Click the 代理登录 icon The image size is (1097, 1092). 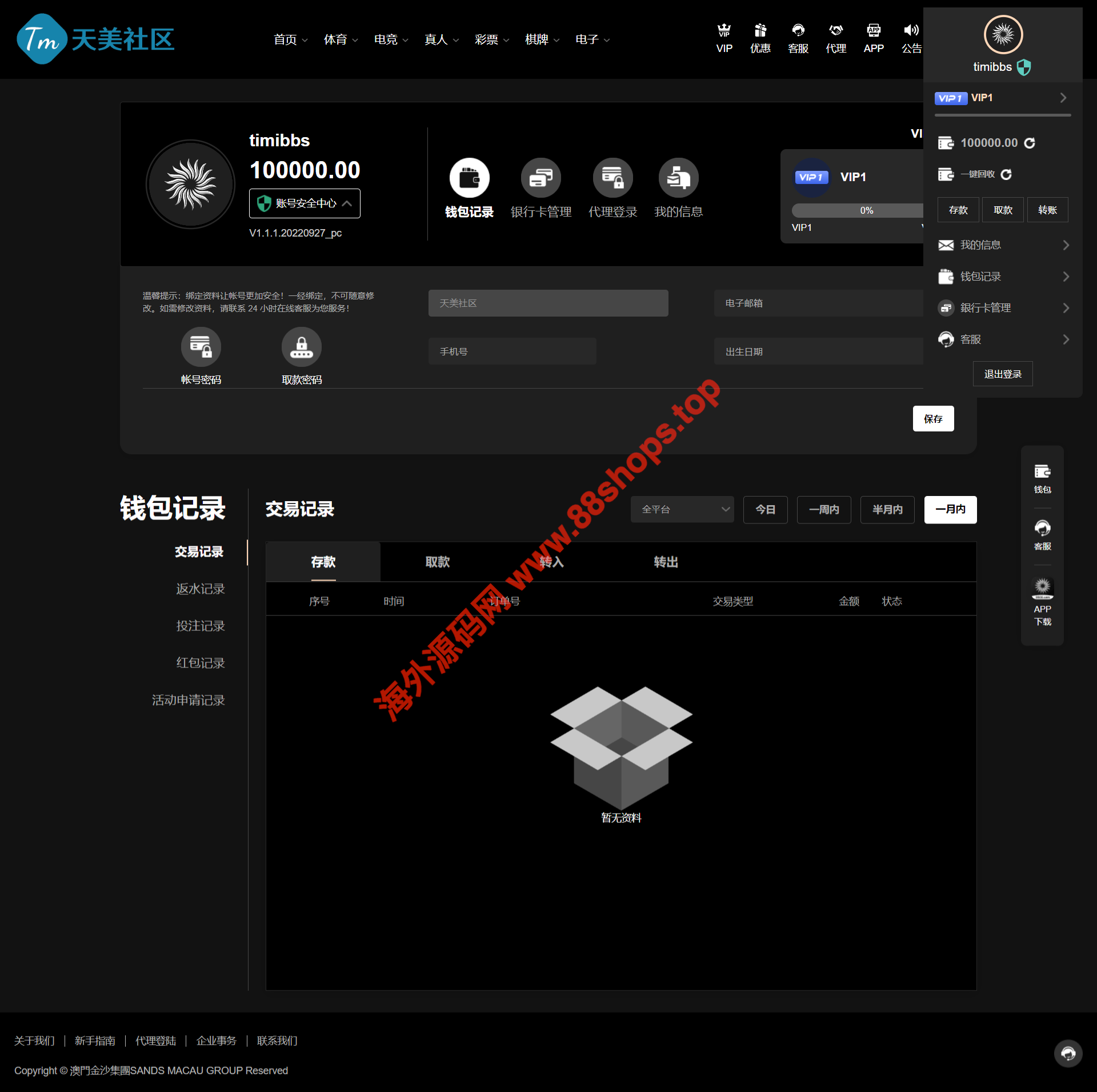pos(612,178)
